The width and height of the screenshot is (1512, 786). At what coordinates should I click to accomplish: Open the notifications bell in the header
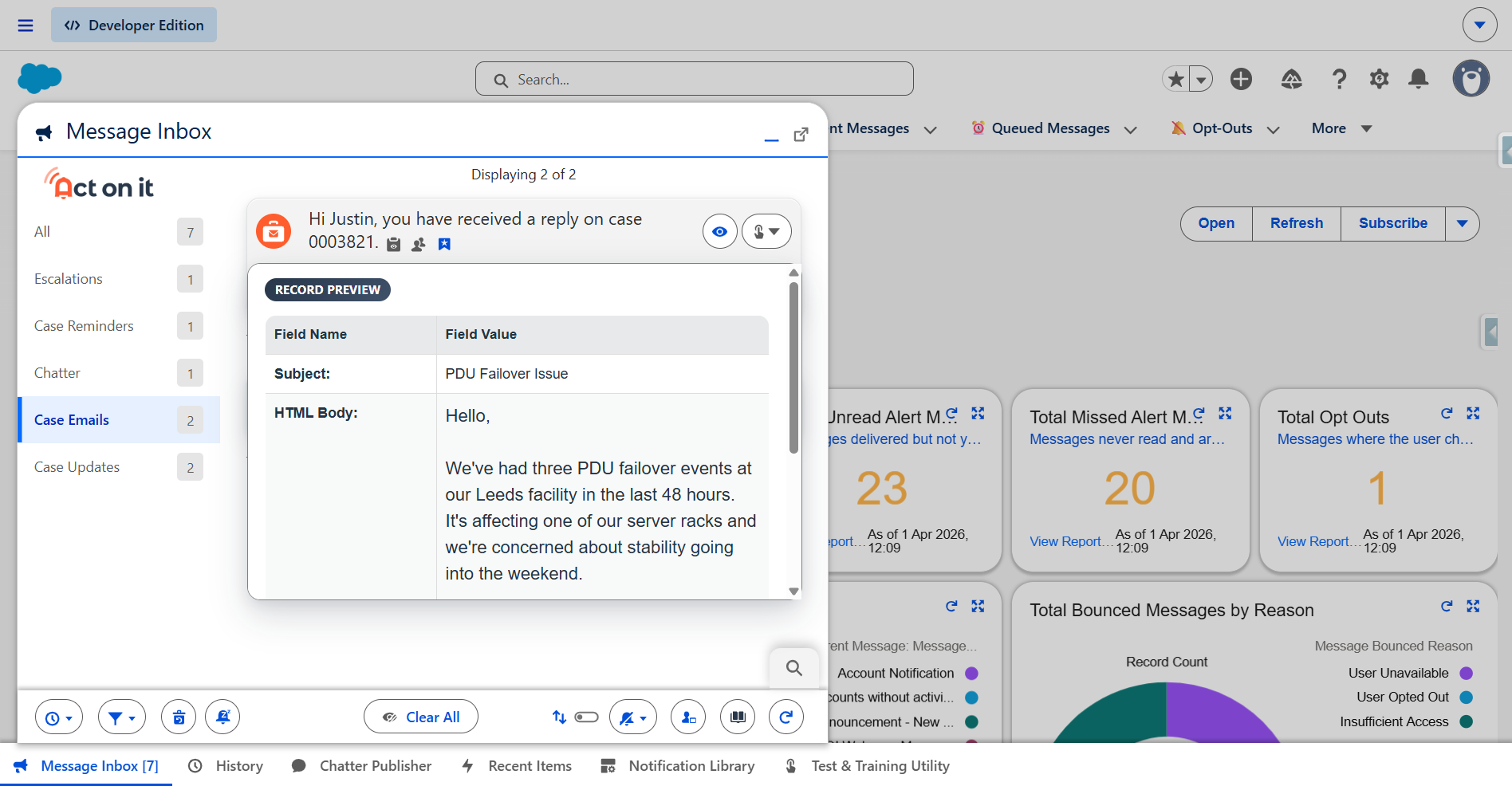click(x=1418, y=79)
